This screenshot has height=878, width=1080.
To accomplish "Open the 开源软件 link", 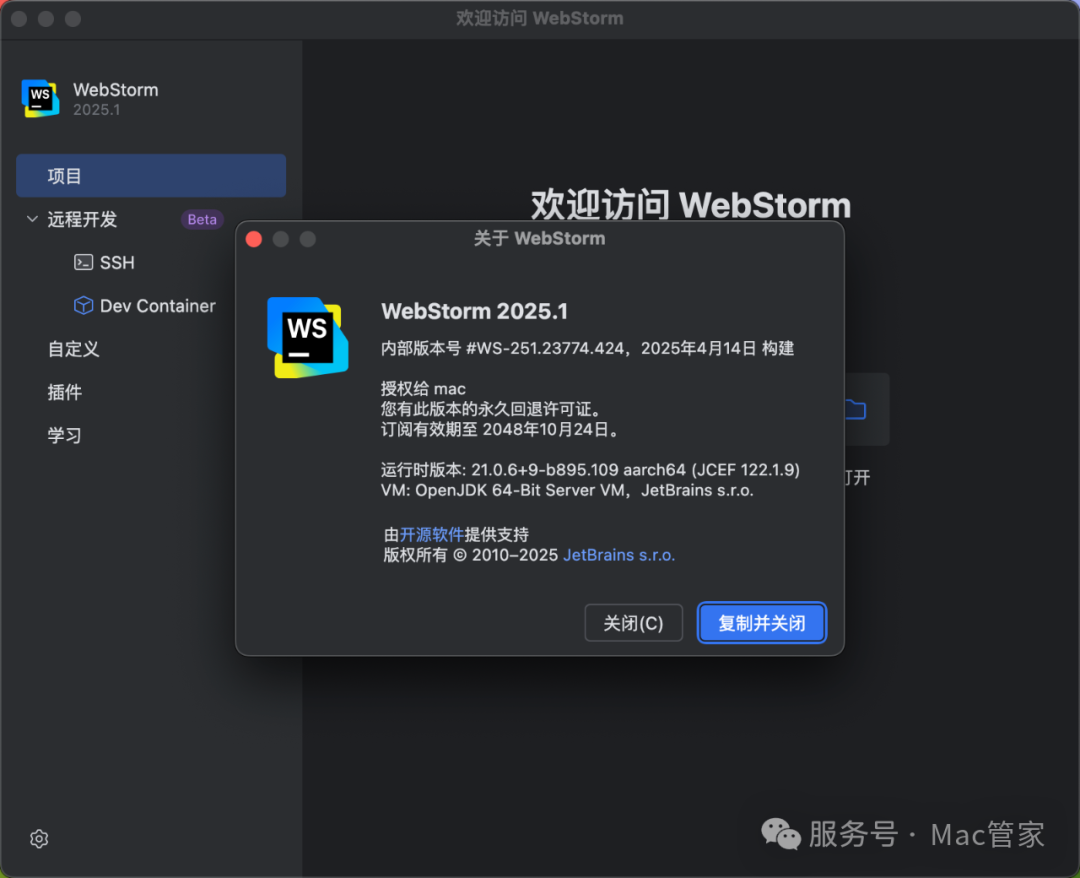I will (x=431, y=534).
